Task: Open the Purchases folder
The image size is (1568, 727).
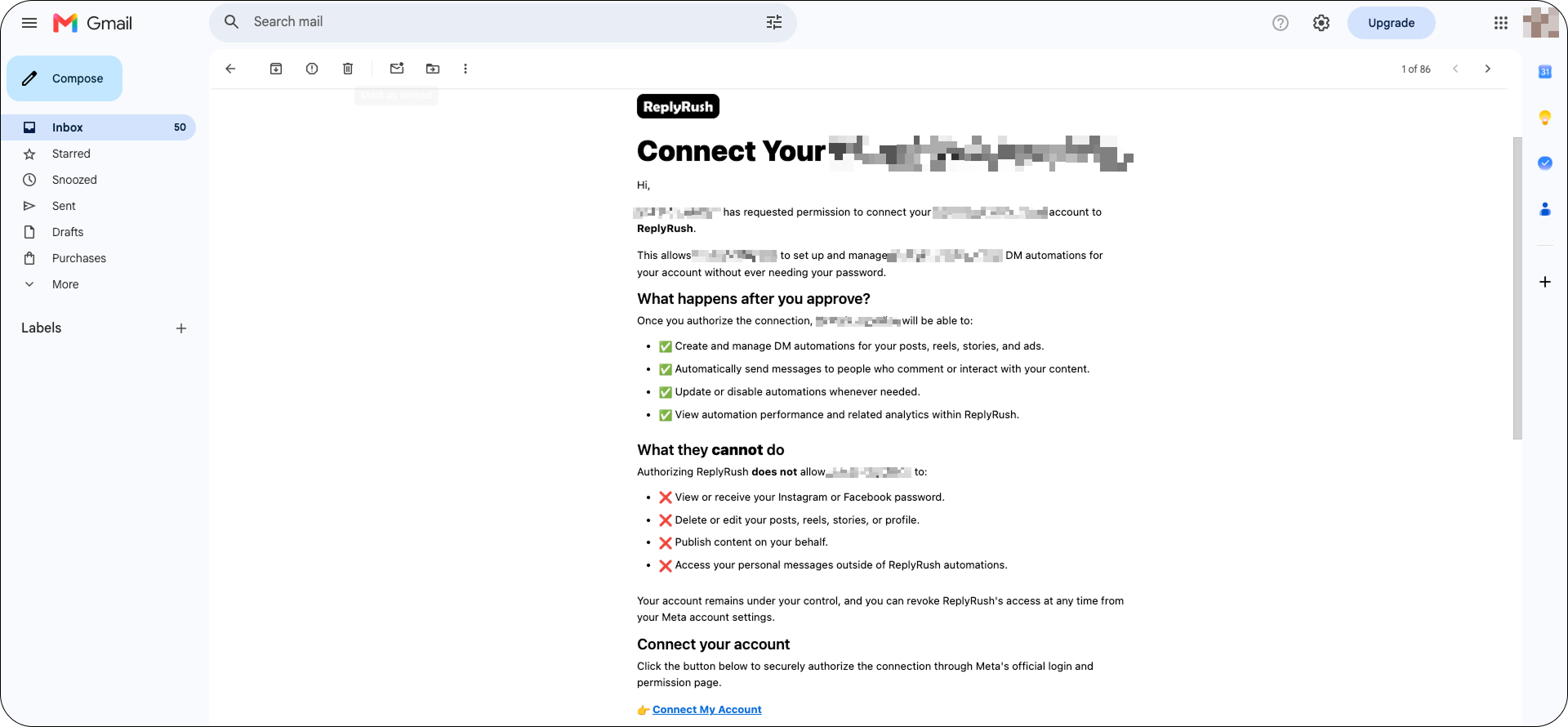Action: (x=98, y=258)
